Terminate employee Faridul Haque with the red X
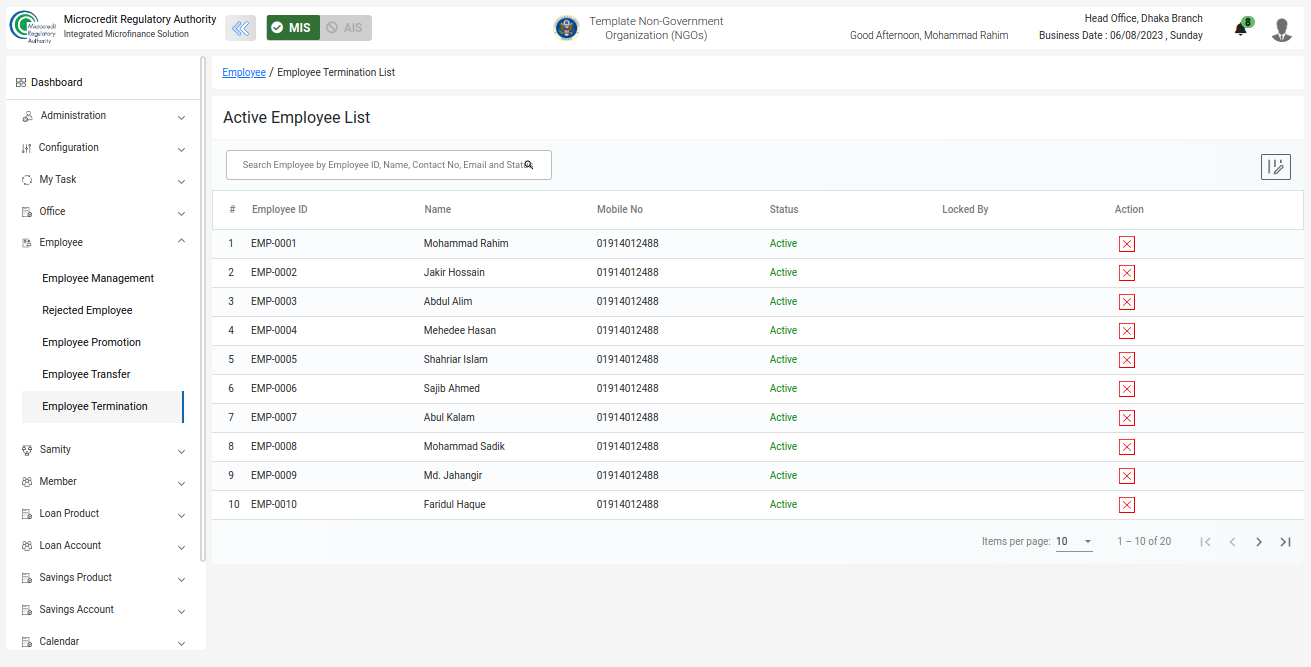This screenshot has width=1311, height=667. pos(1127,505)
